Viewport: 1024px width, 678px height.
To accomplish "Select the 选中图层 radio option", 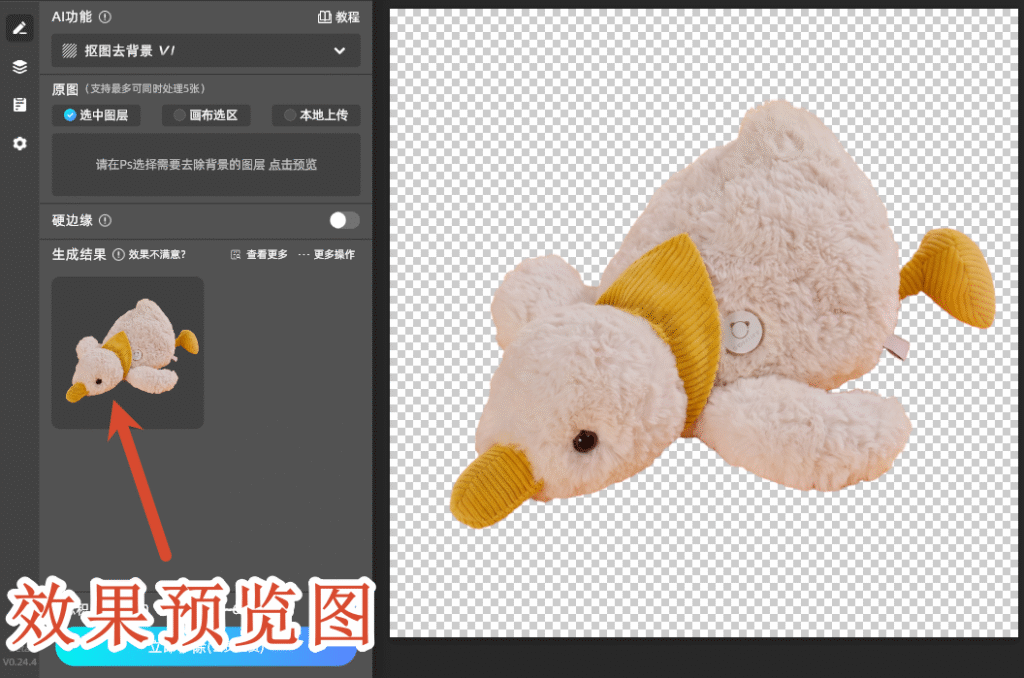I will pos(97,116).
